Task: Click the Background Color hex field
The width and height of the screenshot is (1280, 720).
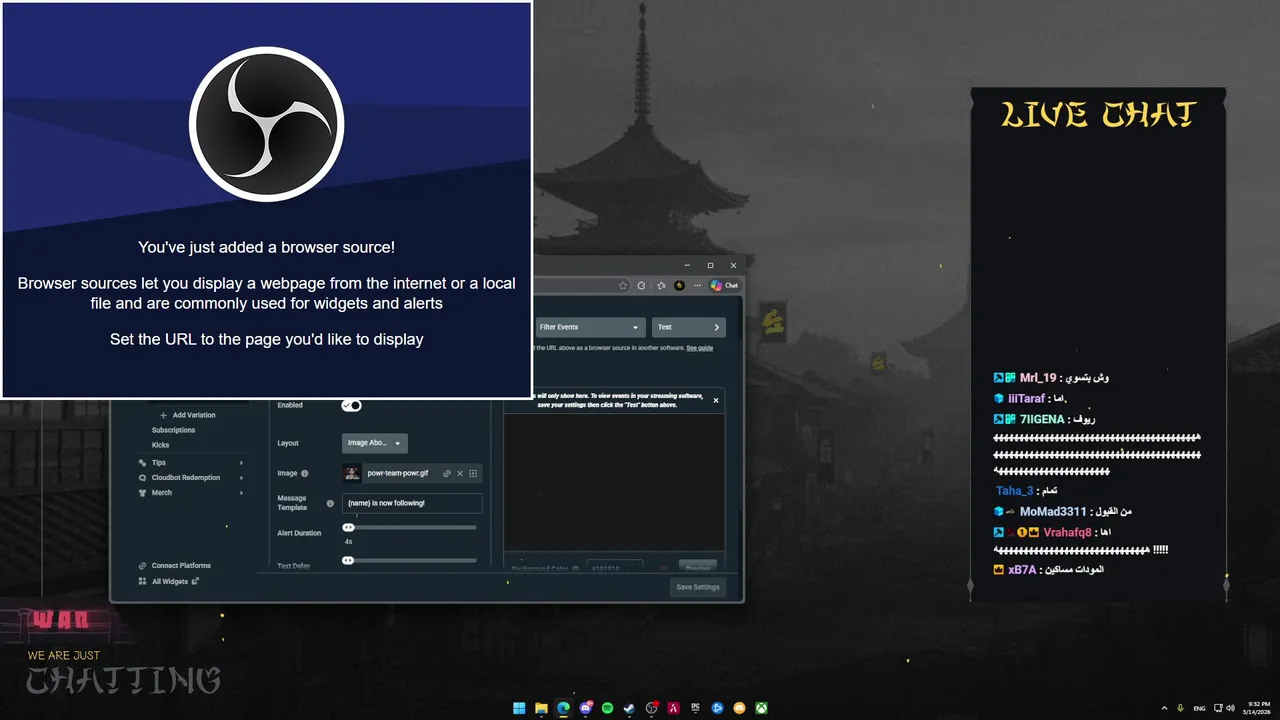Action: [x=614, y=568]
